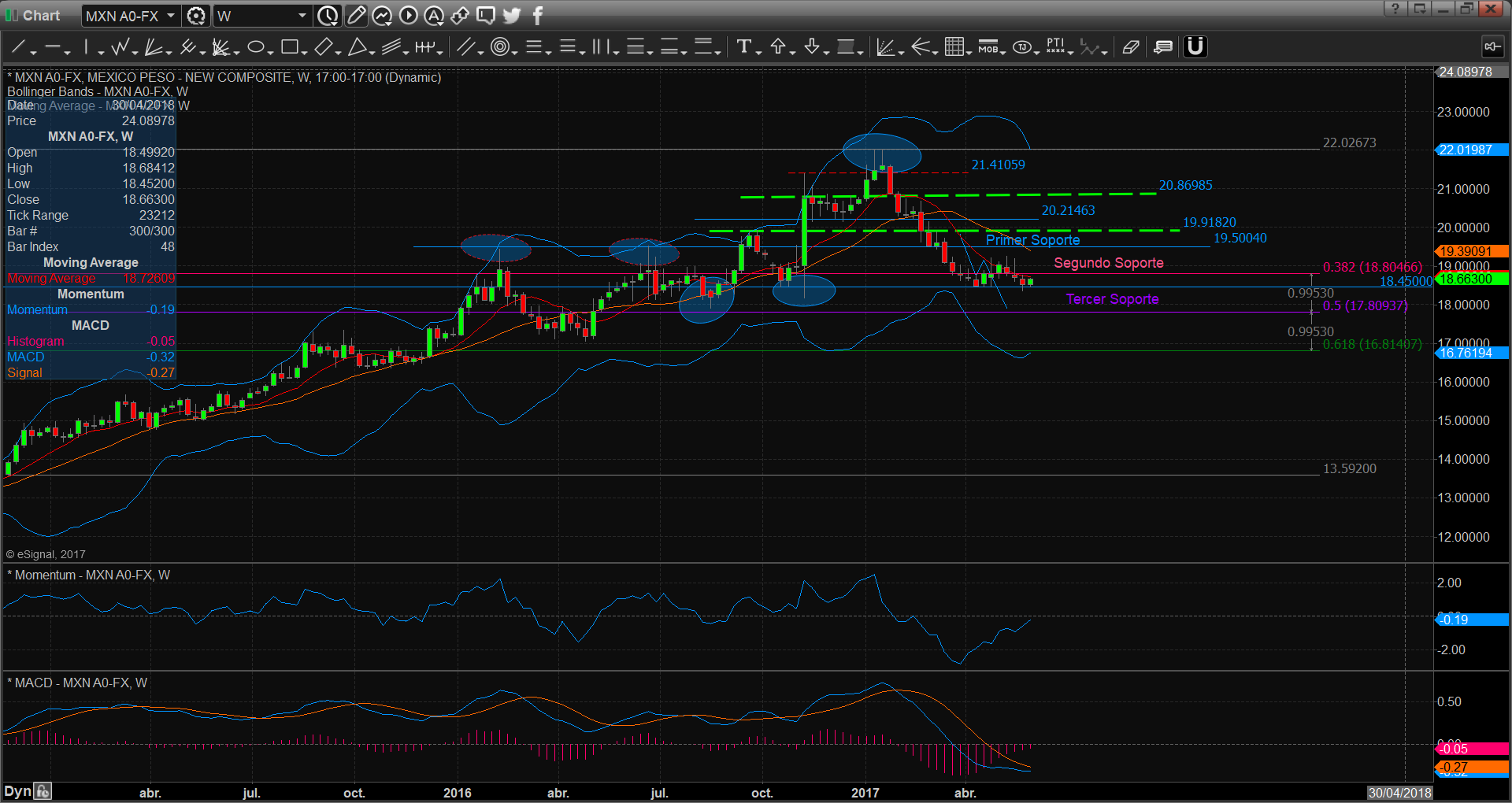Select the MOB study tool
Image resolution: width=1512 pixels, height=803 pixels.
[988, 47]
